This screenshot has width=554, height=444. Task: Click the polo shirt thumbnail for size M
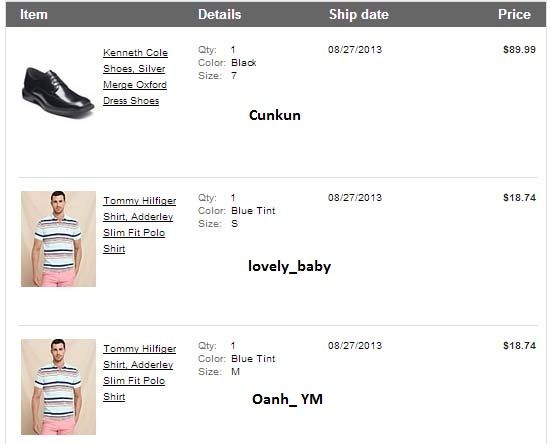tap(58, 387)
